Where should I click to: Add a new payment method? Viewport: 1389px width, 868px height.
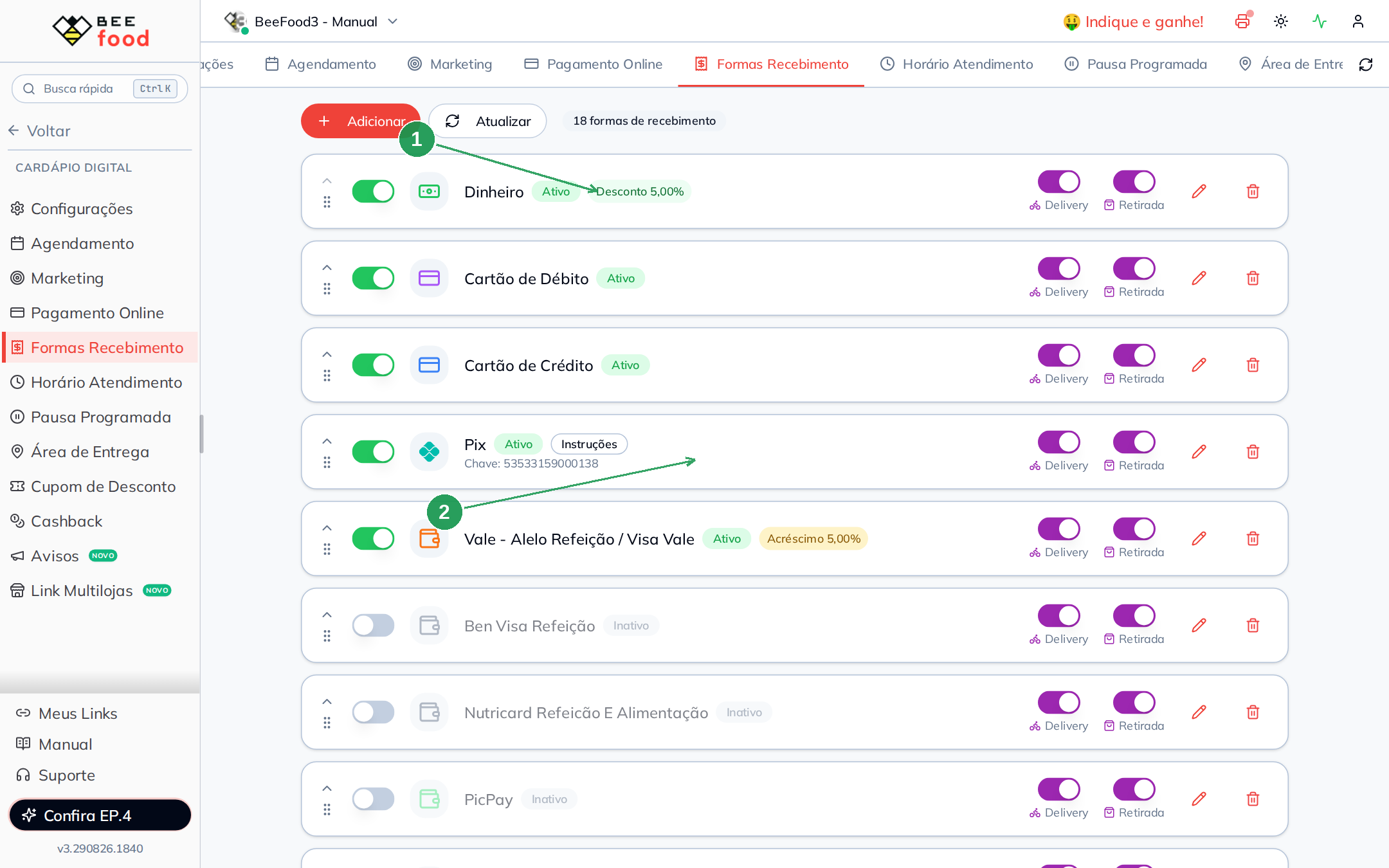[x=361, y=121]
